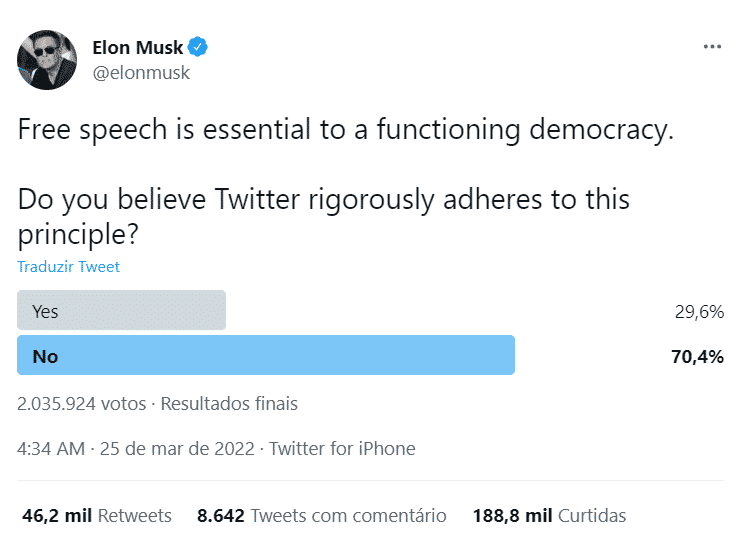Click the blue verified badge icon
Screen dimensions: 744x542
(197, 47)
